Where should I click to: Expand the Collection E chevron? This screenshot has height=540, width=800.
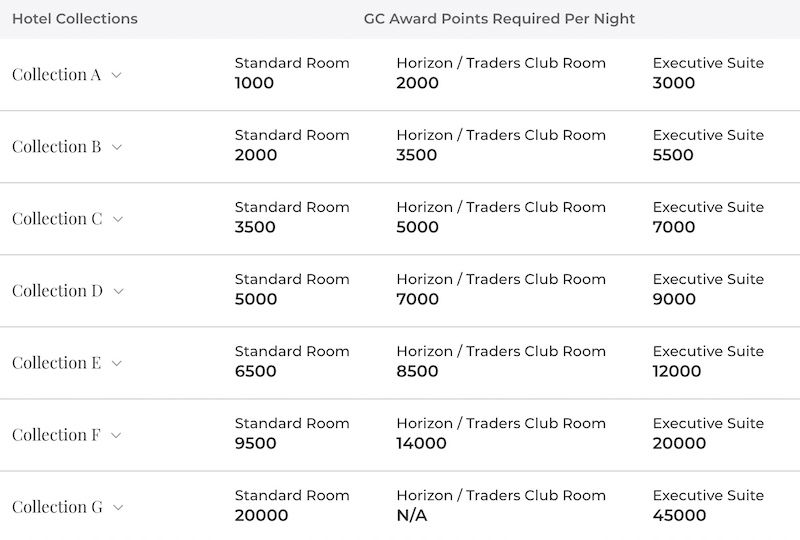[x=116, y=363]
